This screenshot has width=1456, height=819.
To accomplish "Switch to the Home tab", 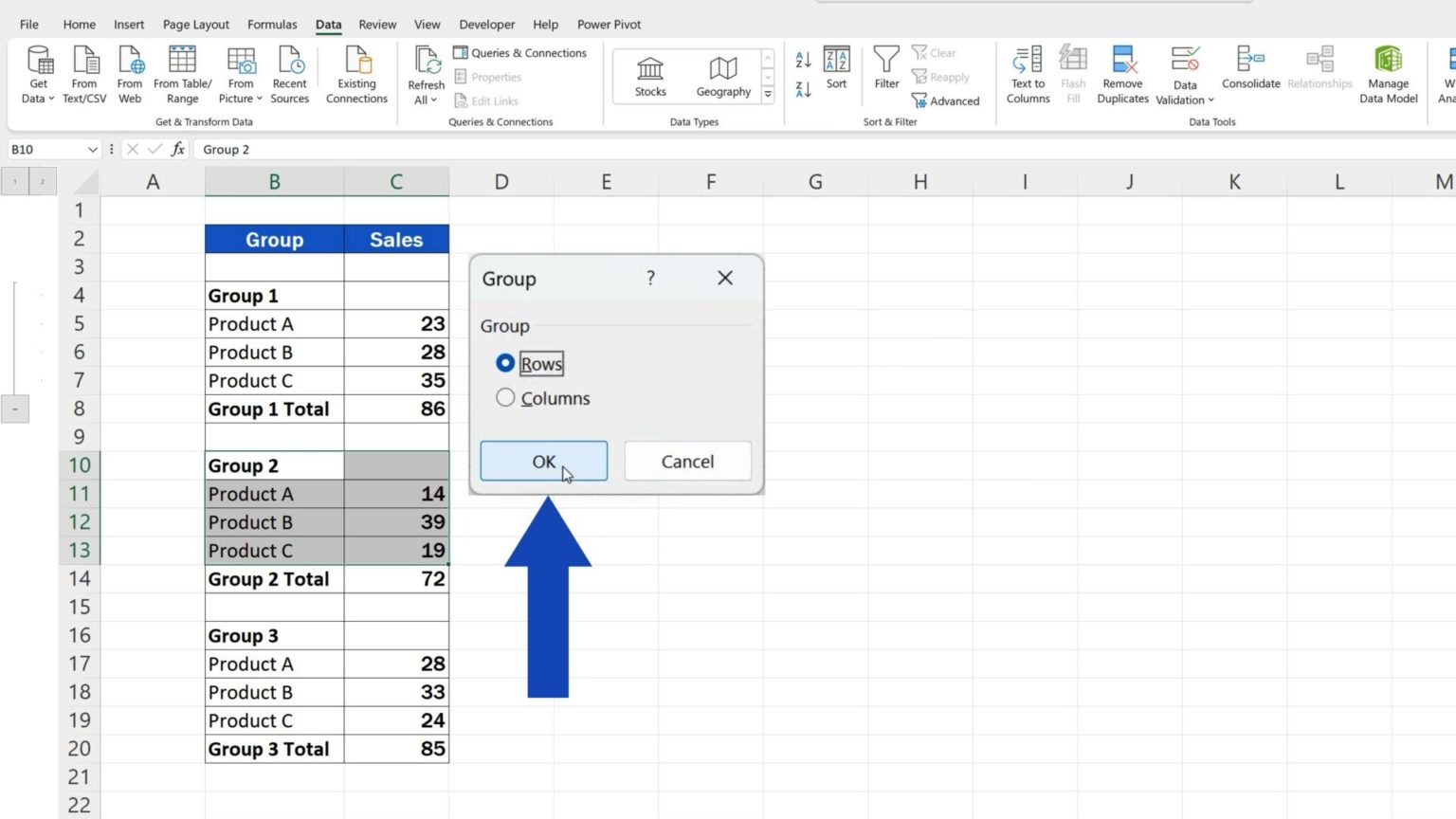I will (80, 25).
